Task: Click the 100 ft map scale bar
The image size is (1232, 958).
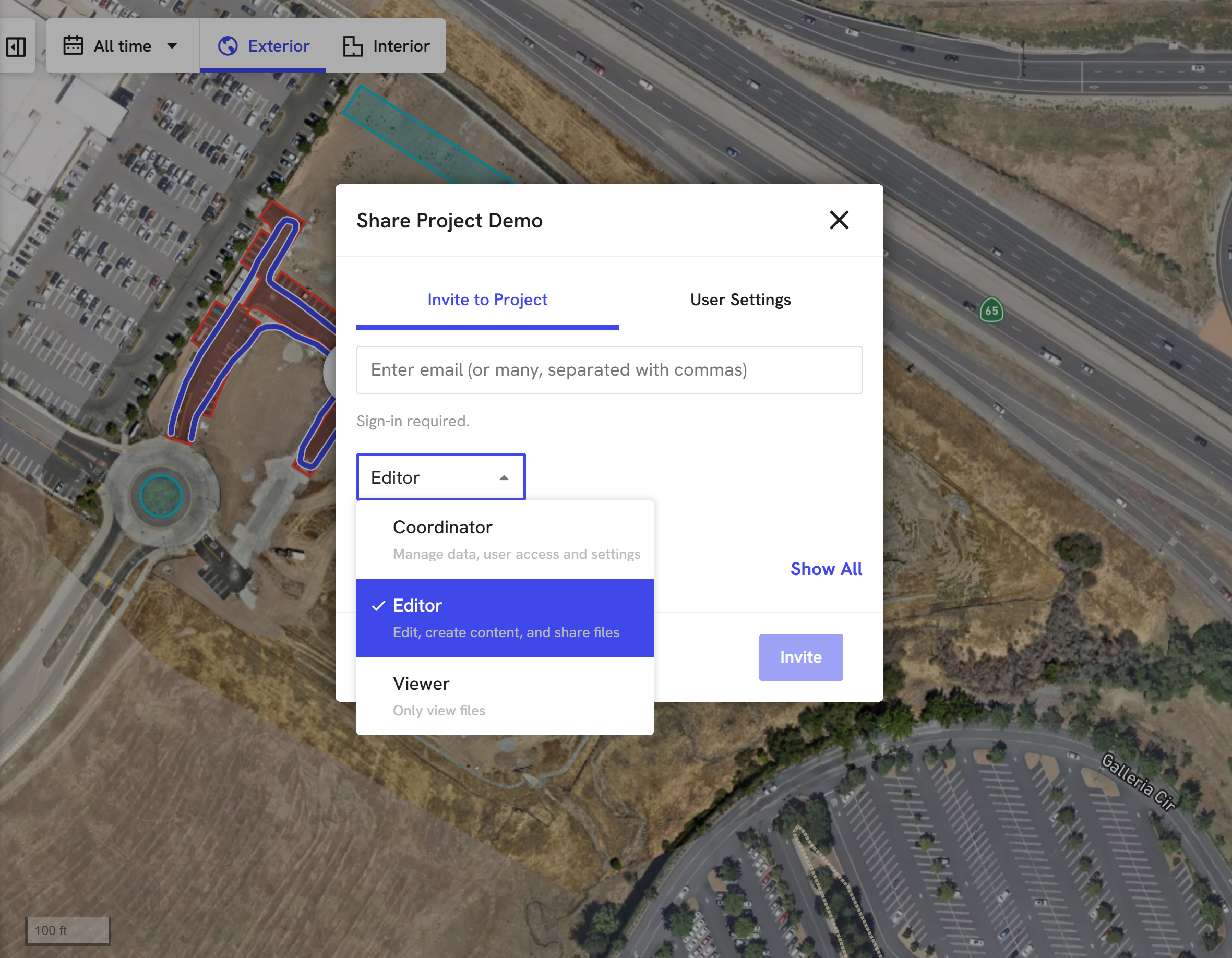Action: [68, 931]
